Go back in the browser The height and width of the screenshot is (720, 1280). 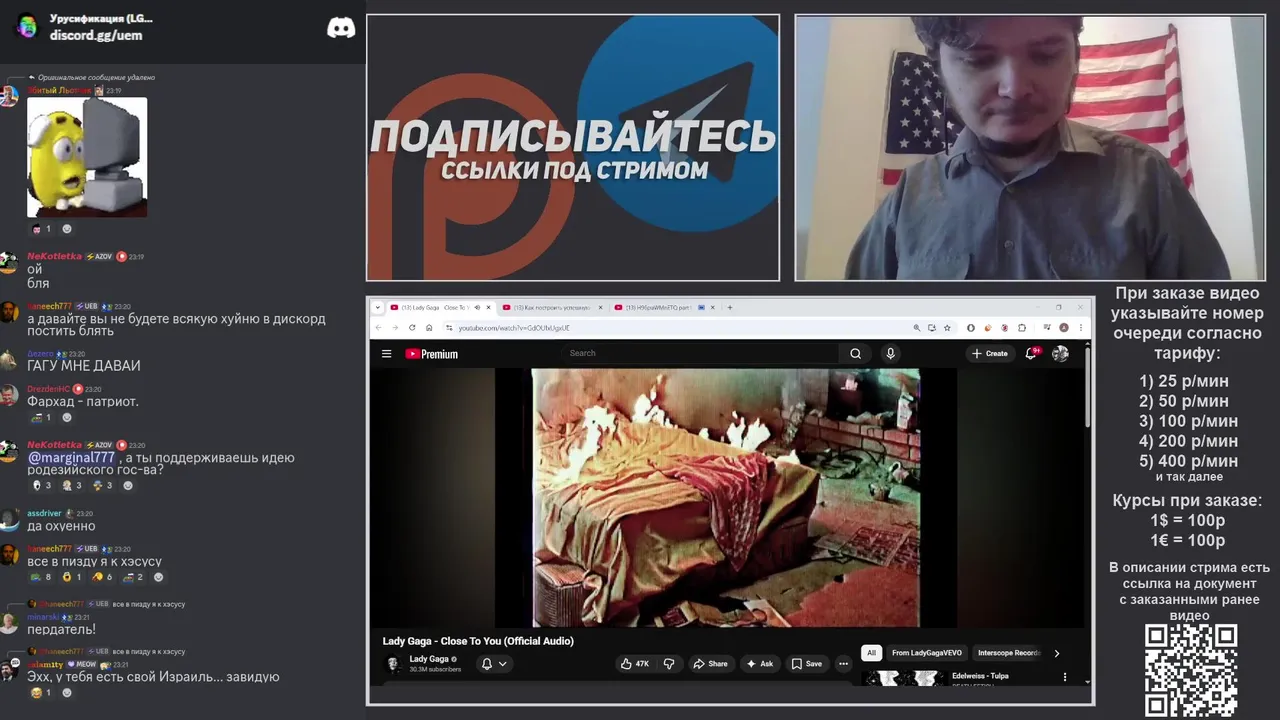pos(378,328)
